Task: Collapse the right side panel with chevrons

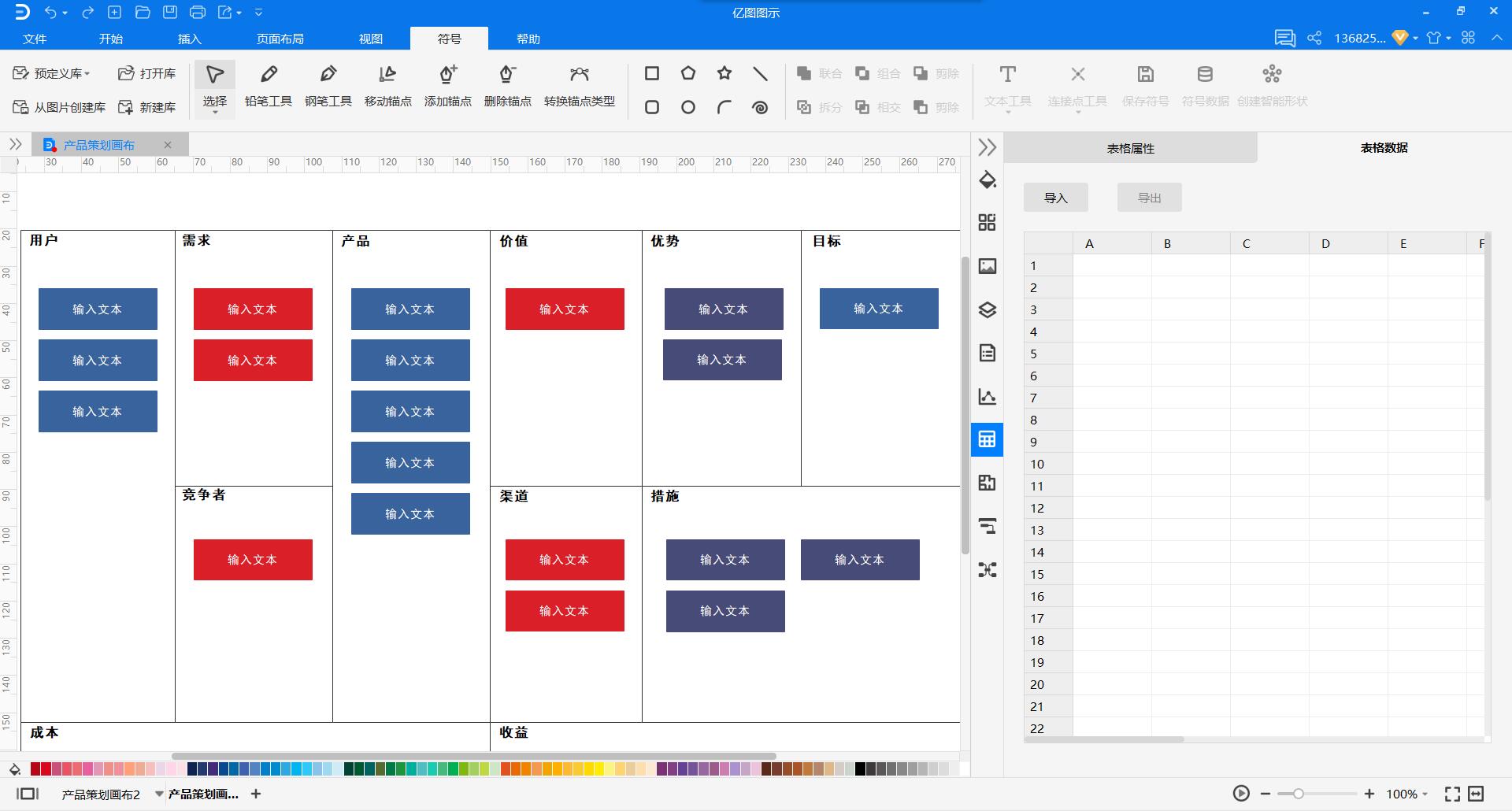Action: point(987,147)
